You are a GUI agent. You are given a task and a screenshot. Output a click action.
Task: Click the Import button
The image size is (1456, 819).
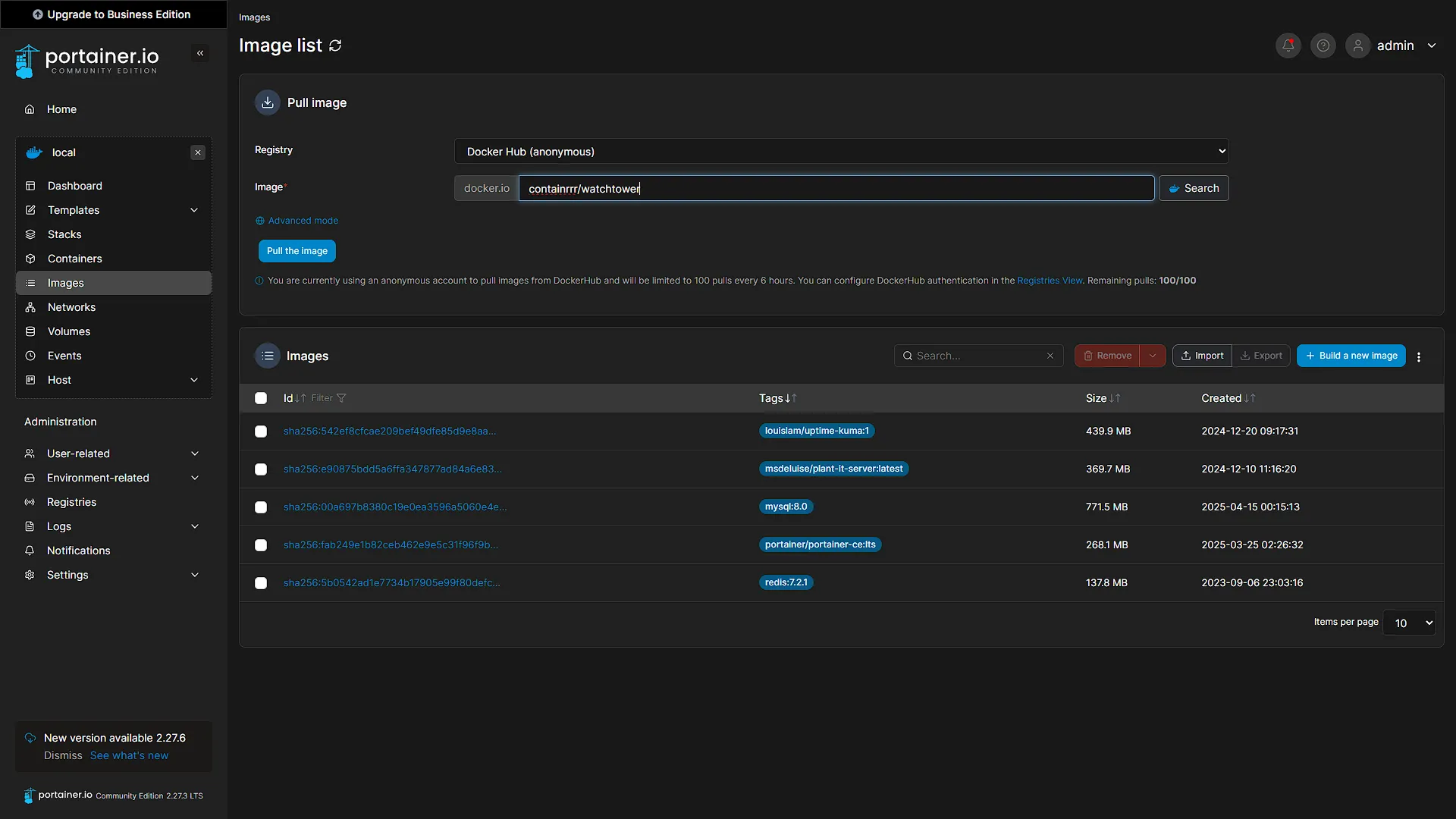point(1202,356)
